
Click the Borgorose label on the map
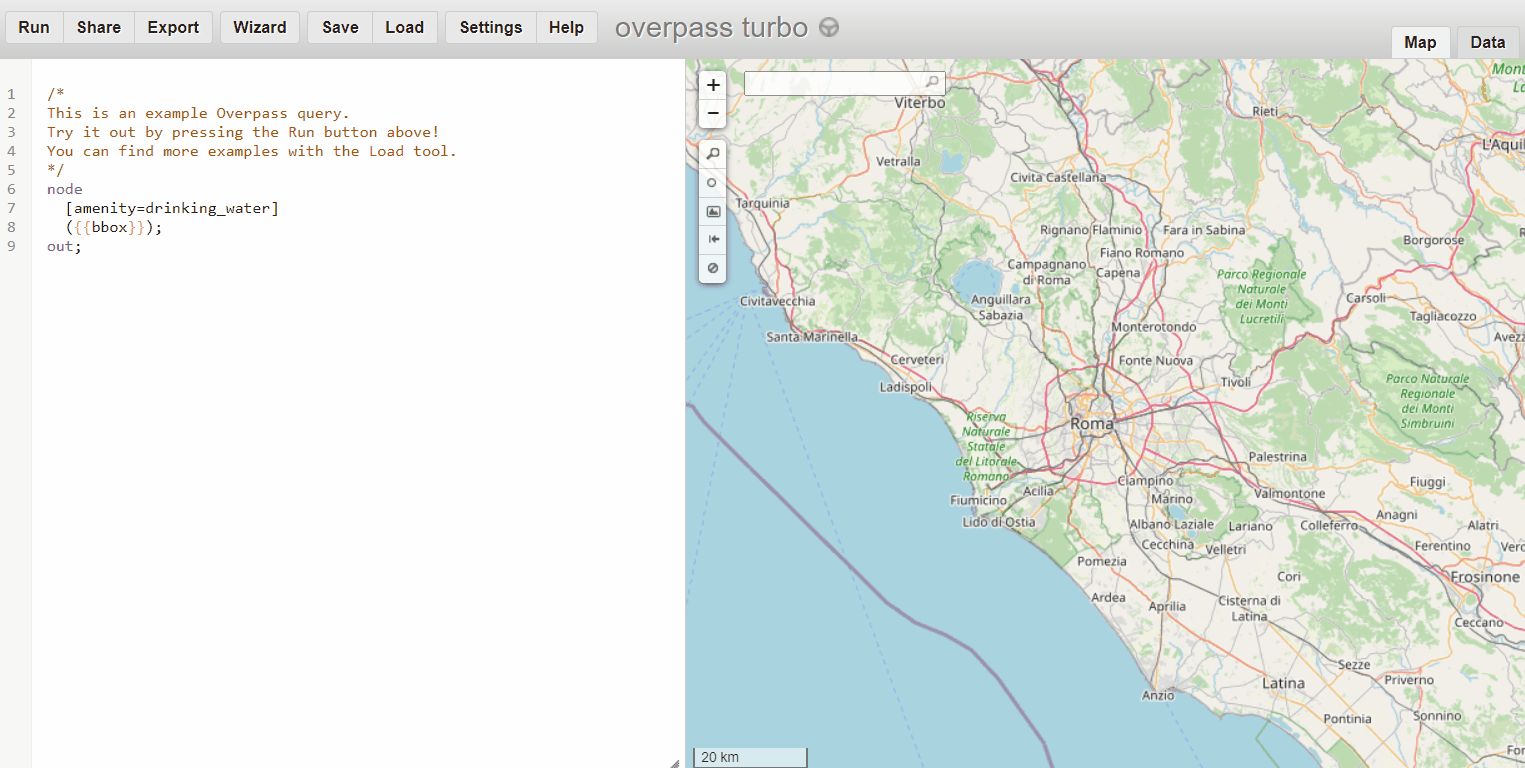point(1433,240)
